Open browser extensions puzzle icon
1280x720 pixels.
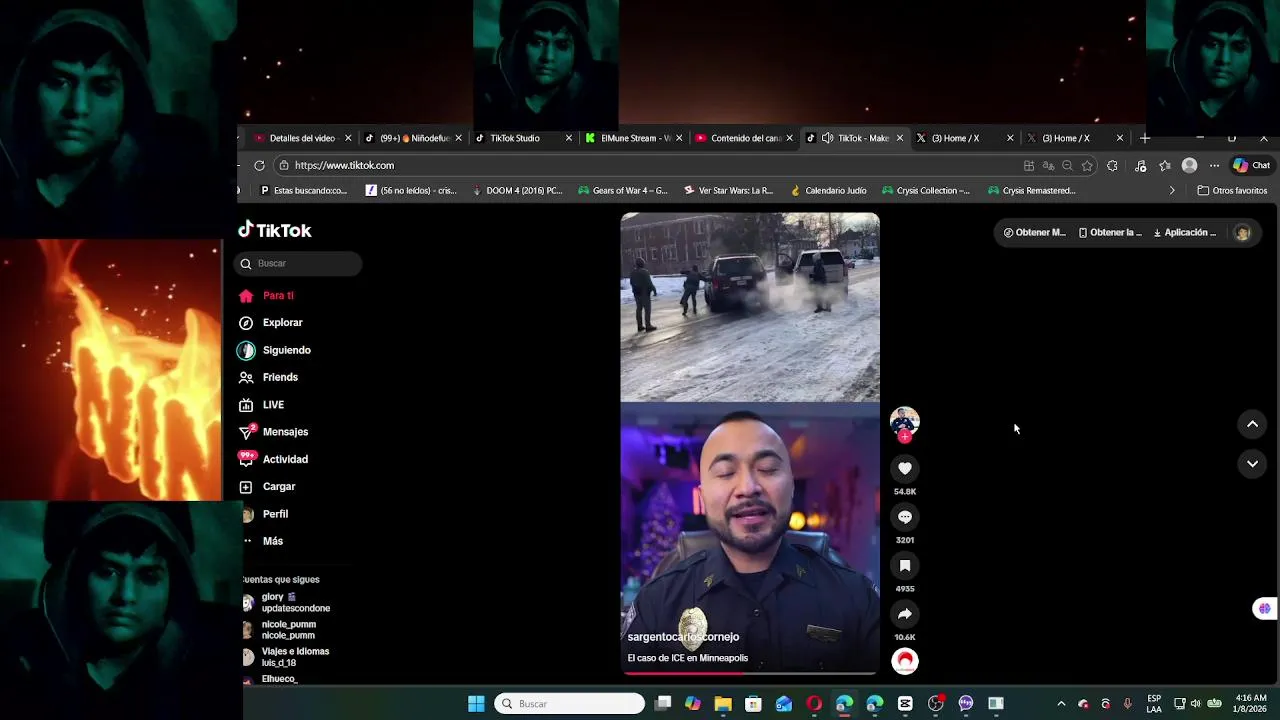pyautogui.click(x=1112, y=166)
